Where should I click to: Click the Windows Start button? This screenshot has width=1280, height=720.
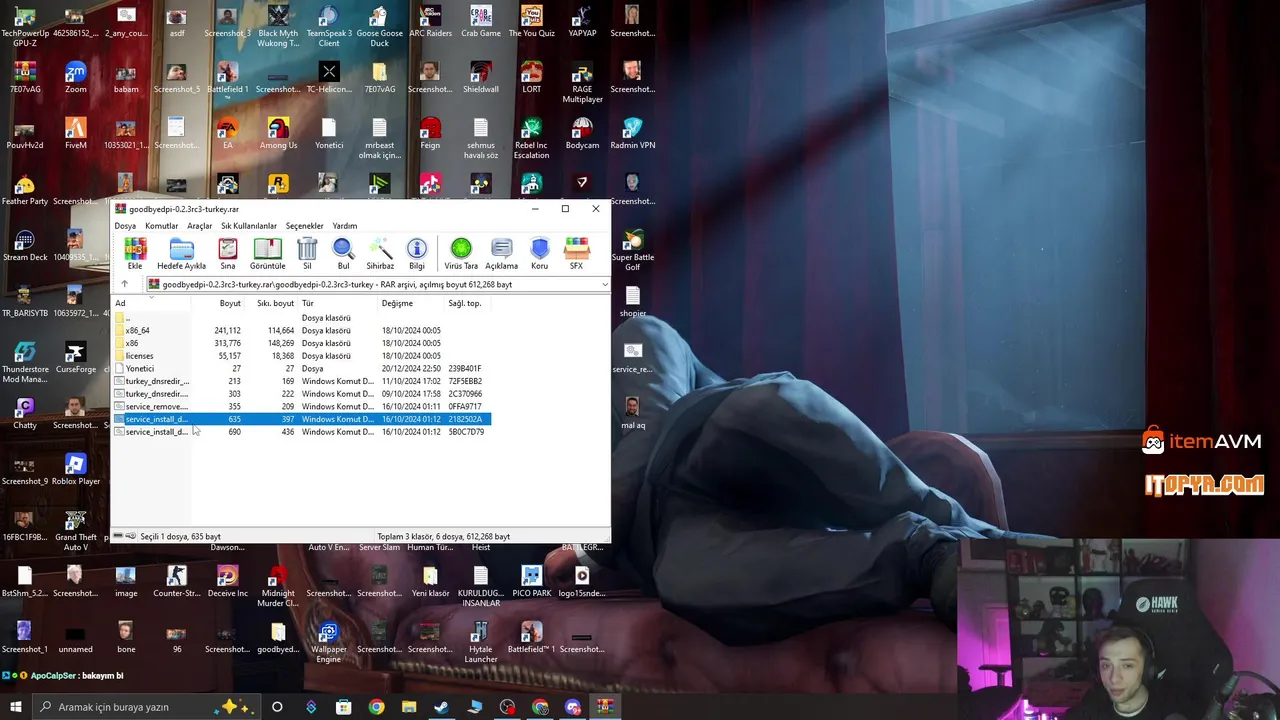click(x=15, y=707)
